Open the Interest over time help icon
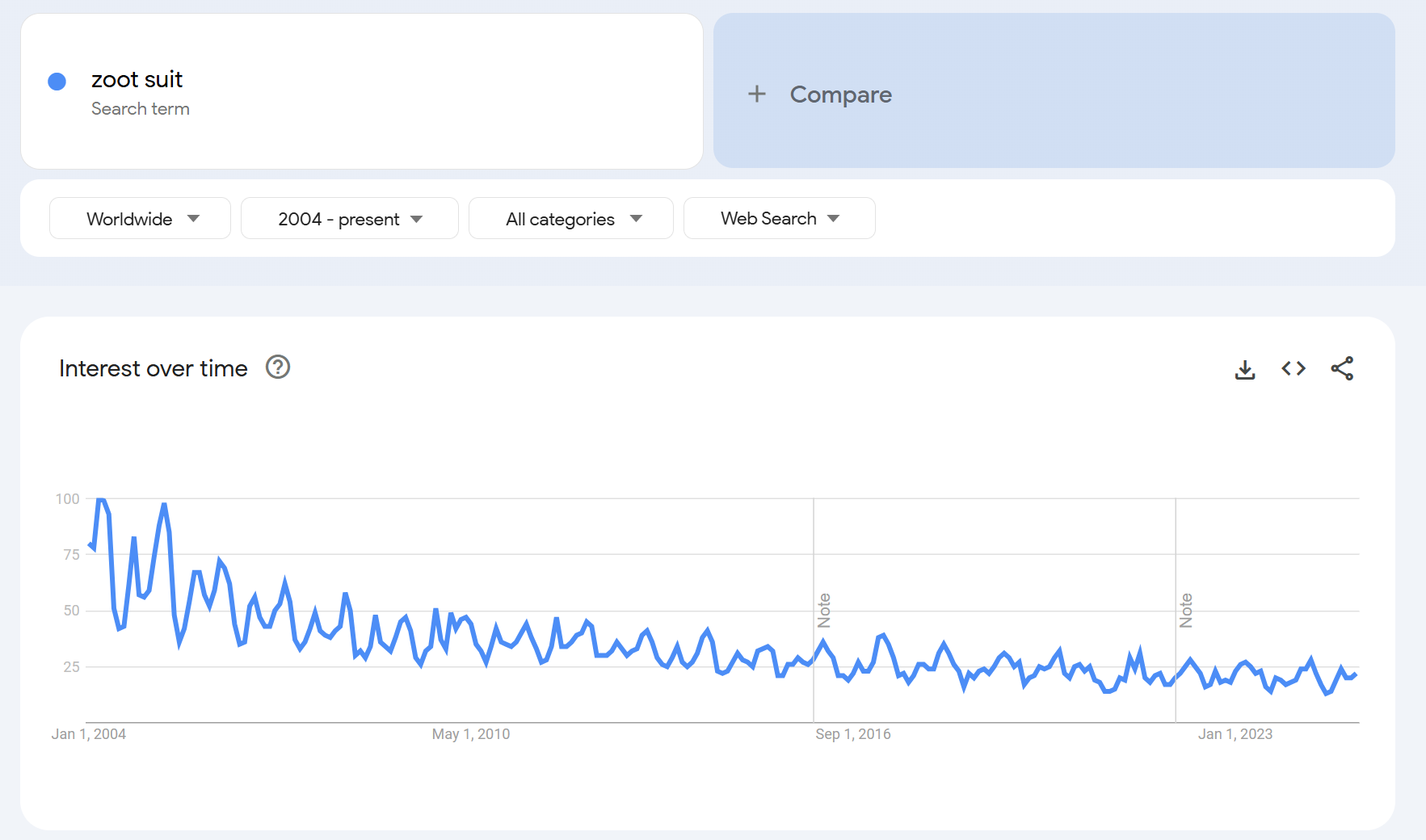 [x=278, y=367]
